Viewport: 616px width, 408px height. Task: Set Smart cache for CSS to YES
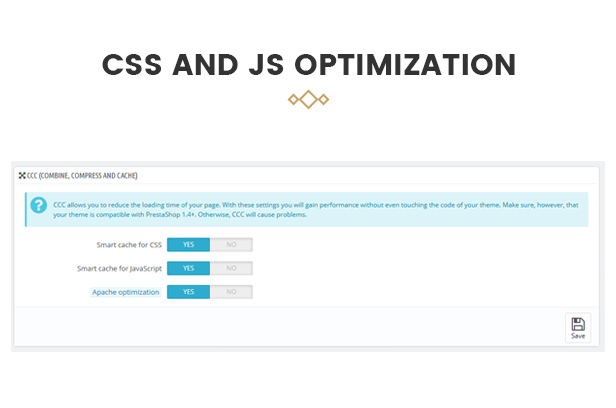point(188,244)
